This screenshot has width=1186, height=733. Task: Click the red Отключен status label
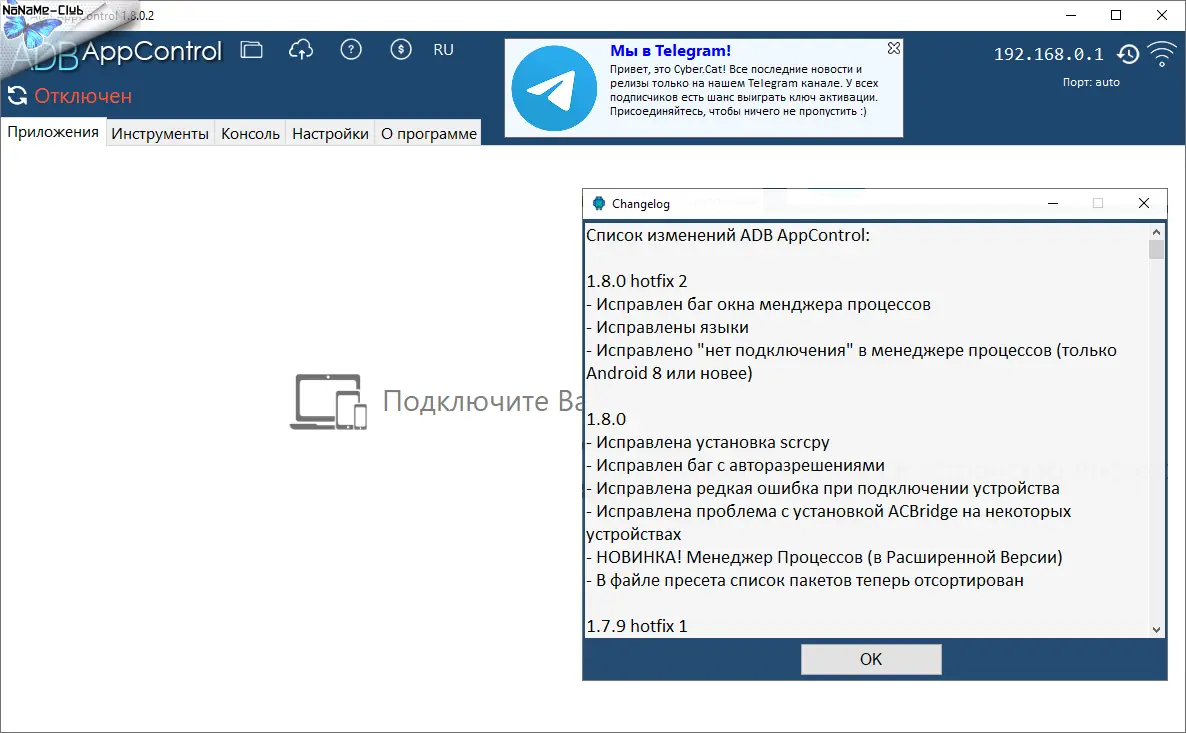tap(83, 96)
